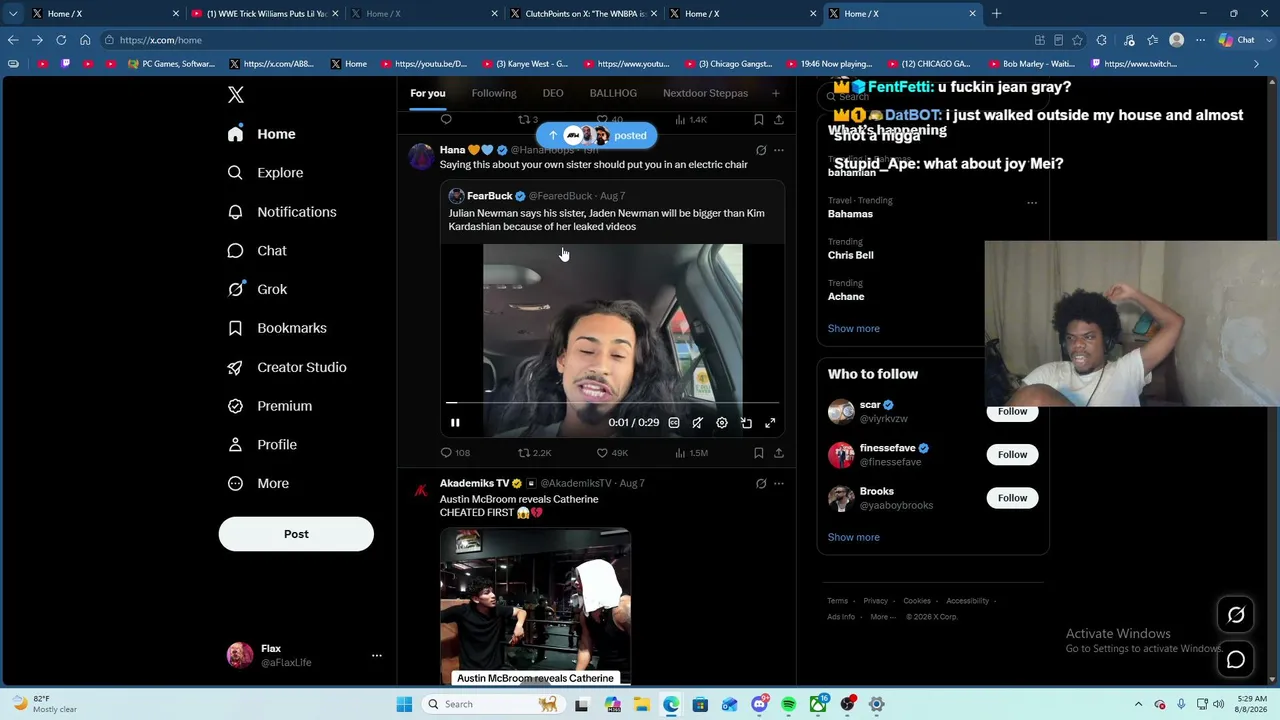Screen dimensions: 1280x720
Task: Expand More options in the sidebar
Action: click(x=258, y=484)
